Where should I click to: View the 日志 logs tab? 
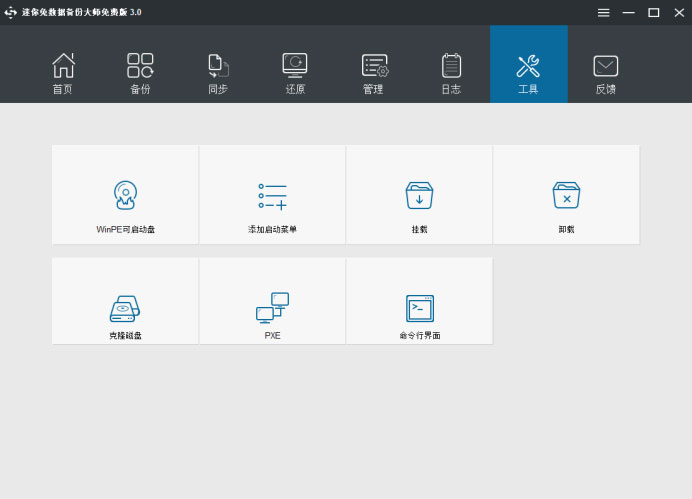(x=451, y=73)
